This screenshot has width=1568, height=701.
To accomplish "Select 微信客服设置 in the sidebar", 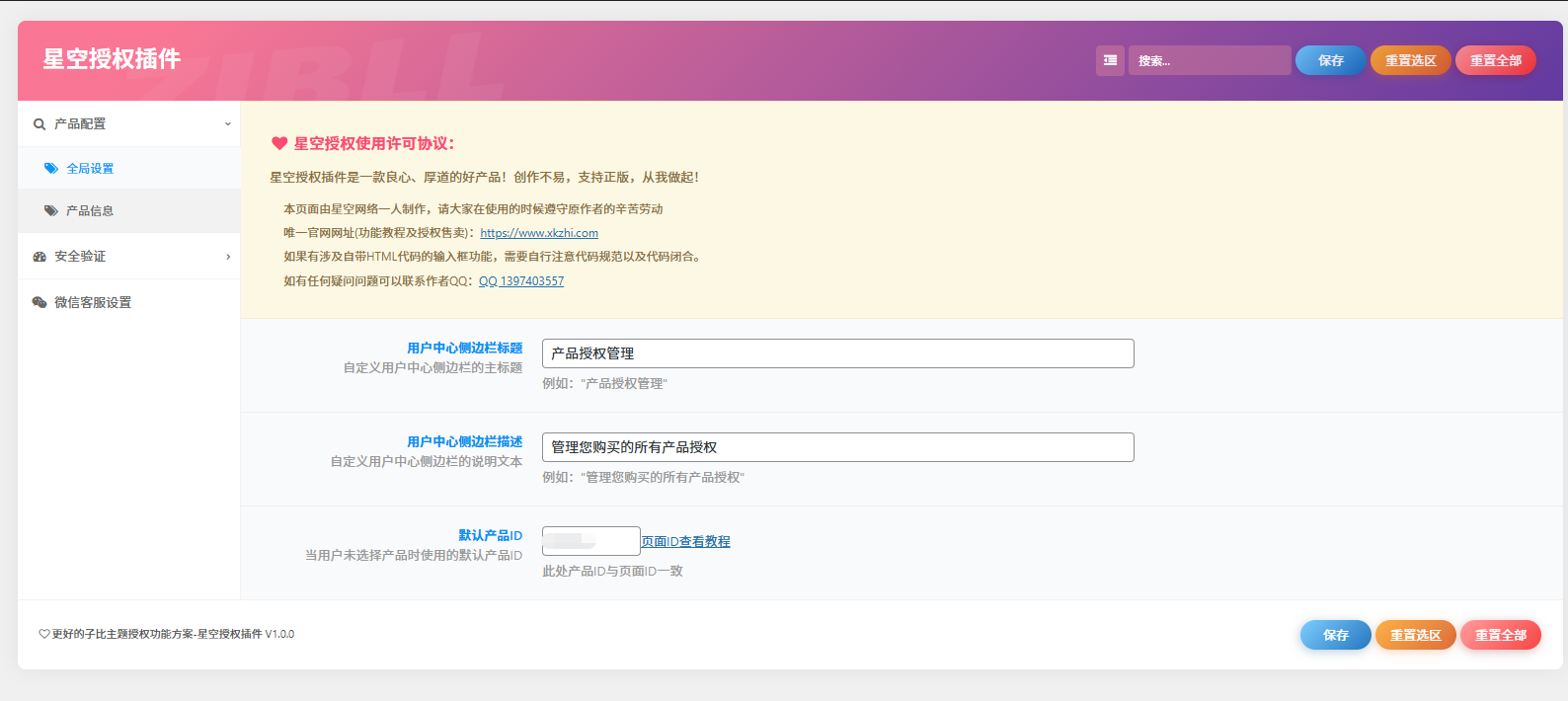I will click(x=93, y=303).
